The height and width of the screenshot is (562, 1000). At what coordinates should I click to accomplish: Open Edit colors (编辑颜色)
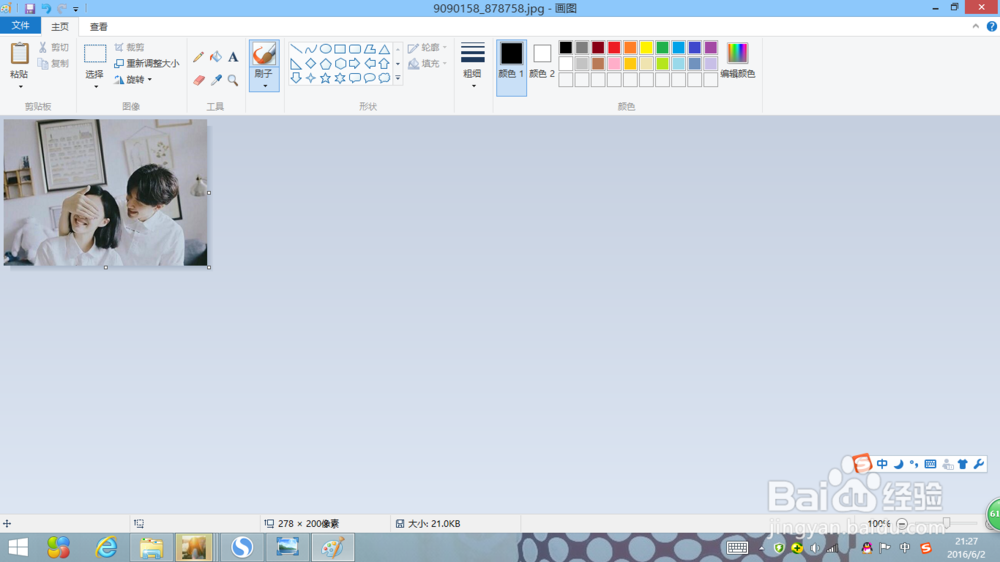(737, 61)
